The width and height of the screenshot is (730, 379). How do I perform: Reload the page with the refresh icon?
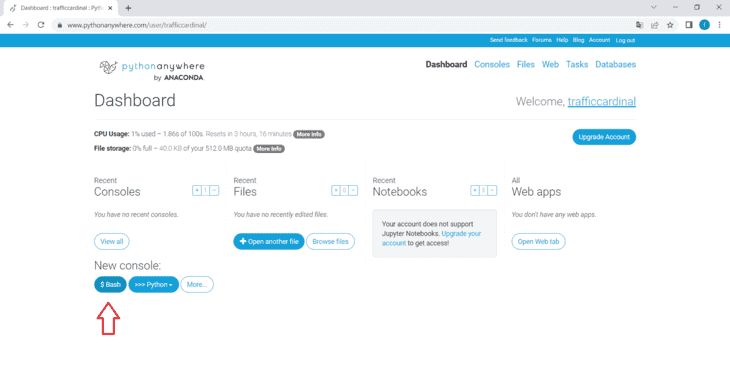(41, 25)
